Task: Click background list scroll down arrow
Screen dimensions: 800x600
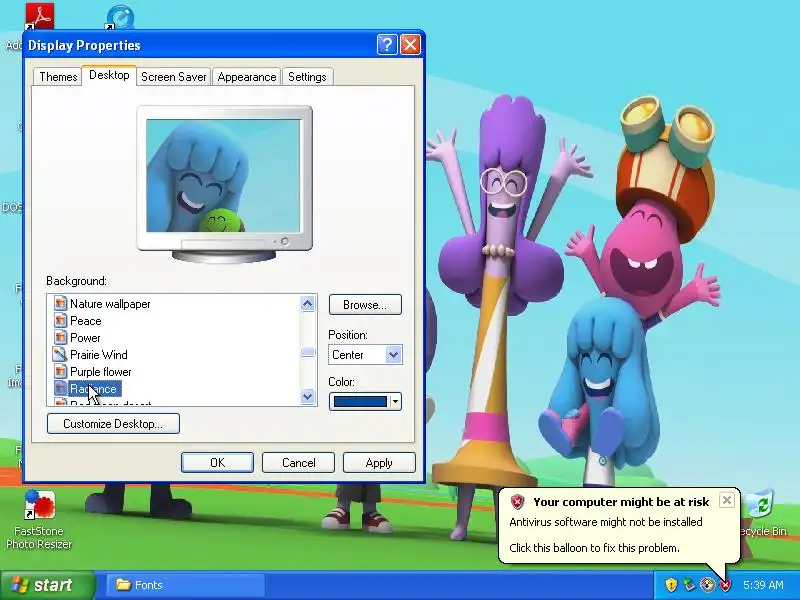Action: (308, 396)
